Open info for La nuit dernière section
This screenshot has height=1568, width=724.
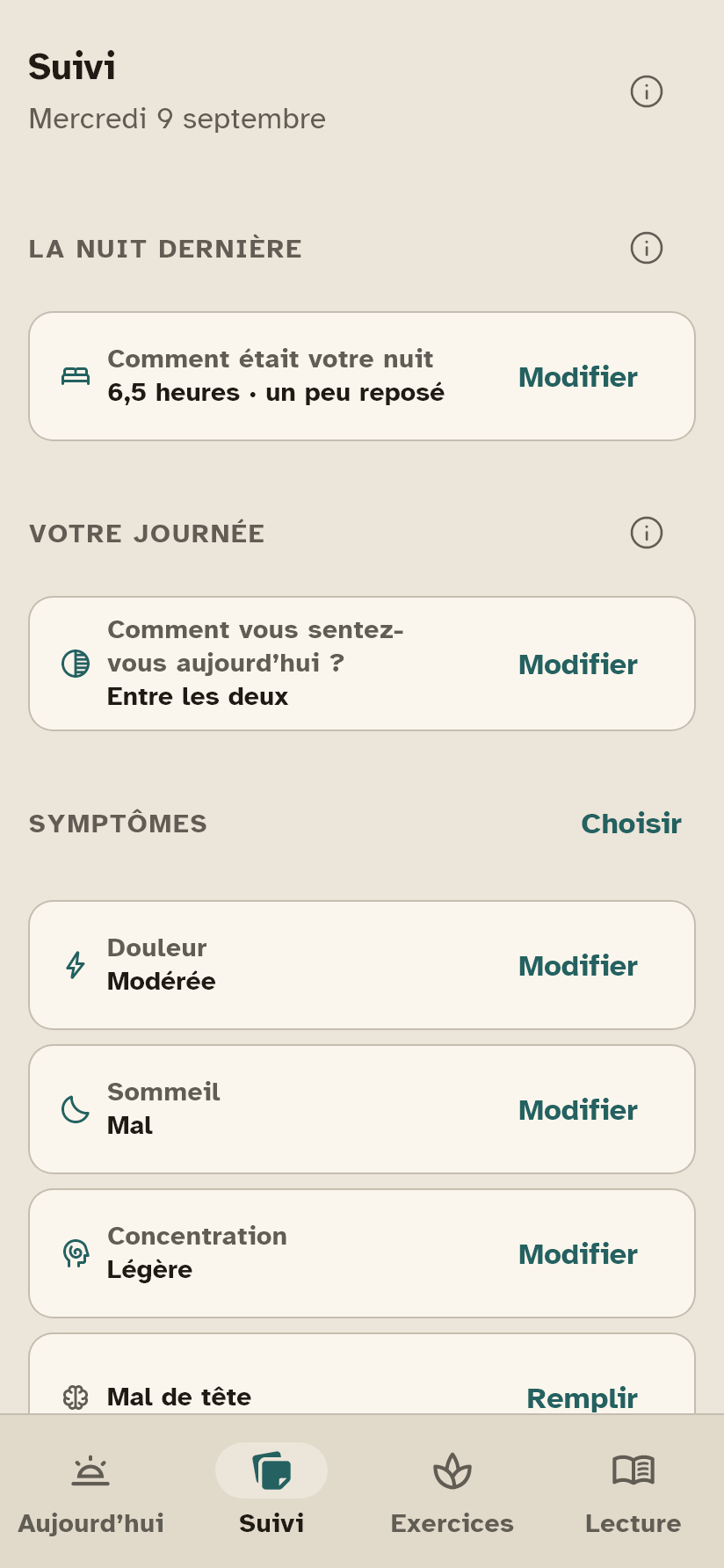click(x=647, y=248)
